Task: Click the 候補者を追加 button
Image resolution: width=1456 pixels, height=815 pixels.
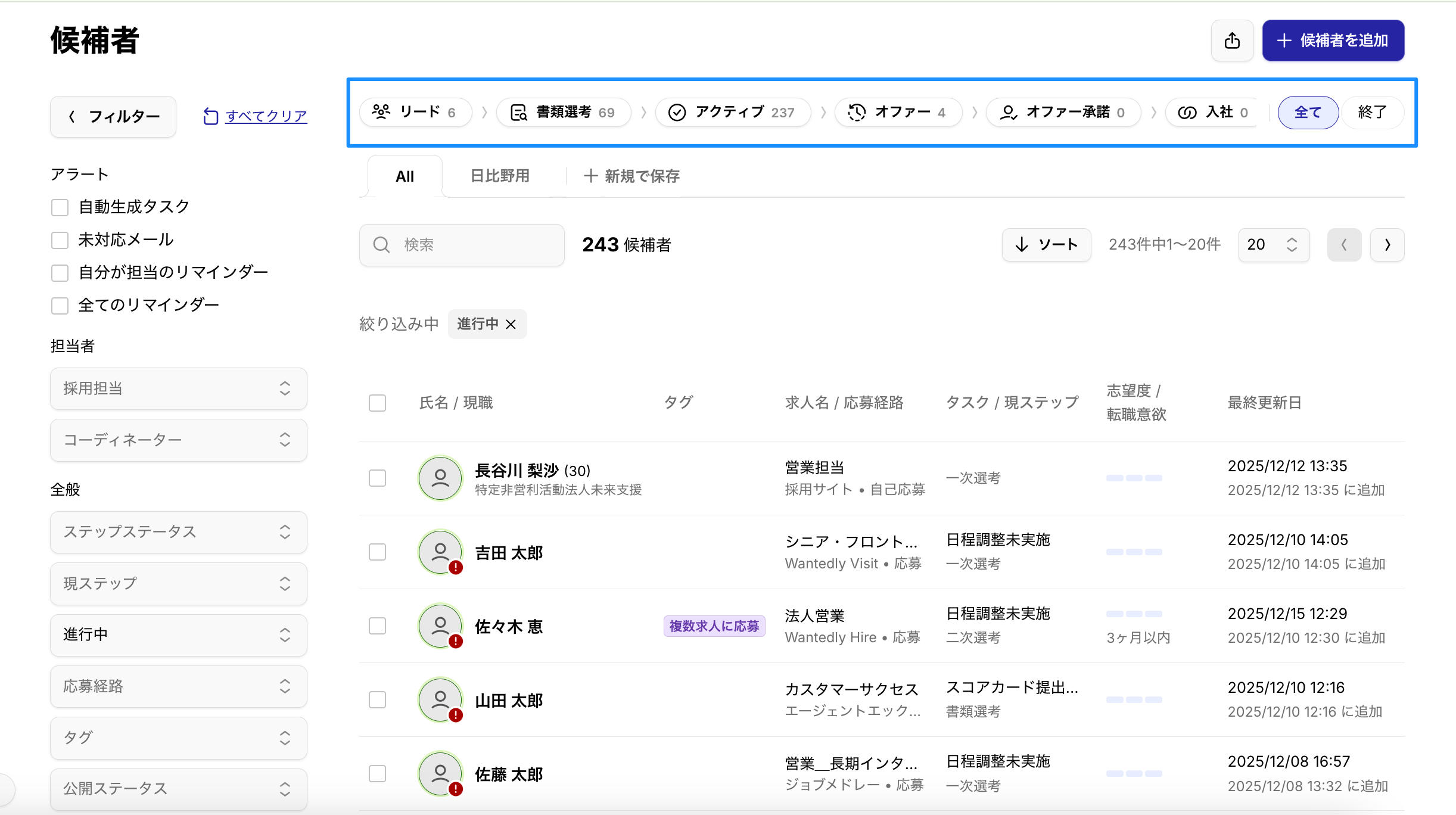Action: click(1333, 41)
